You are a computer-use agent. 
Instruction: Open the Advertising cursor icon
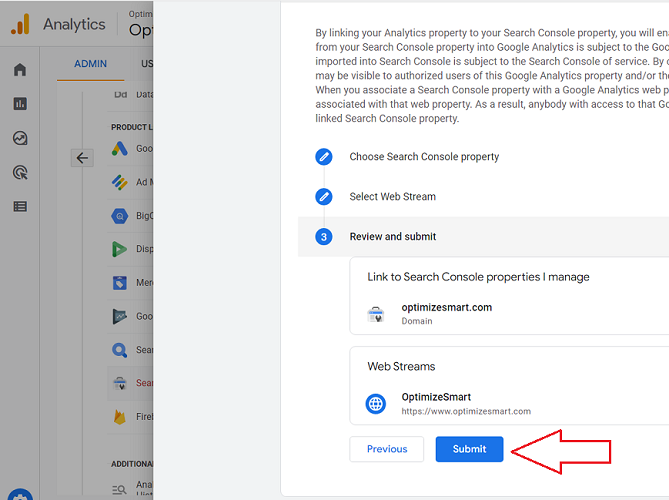point(20,172)
